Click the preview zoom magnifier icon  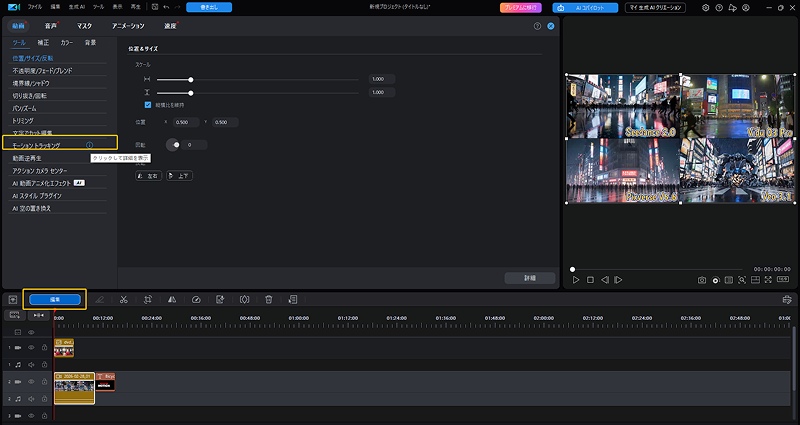pyautogui.click(x=742, y=280)
